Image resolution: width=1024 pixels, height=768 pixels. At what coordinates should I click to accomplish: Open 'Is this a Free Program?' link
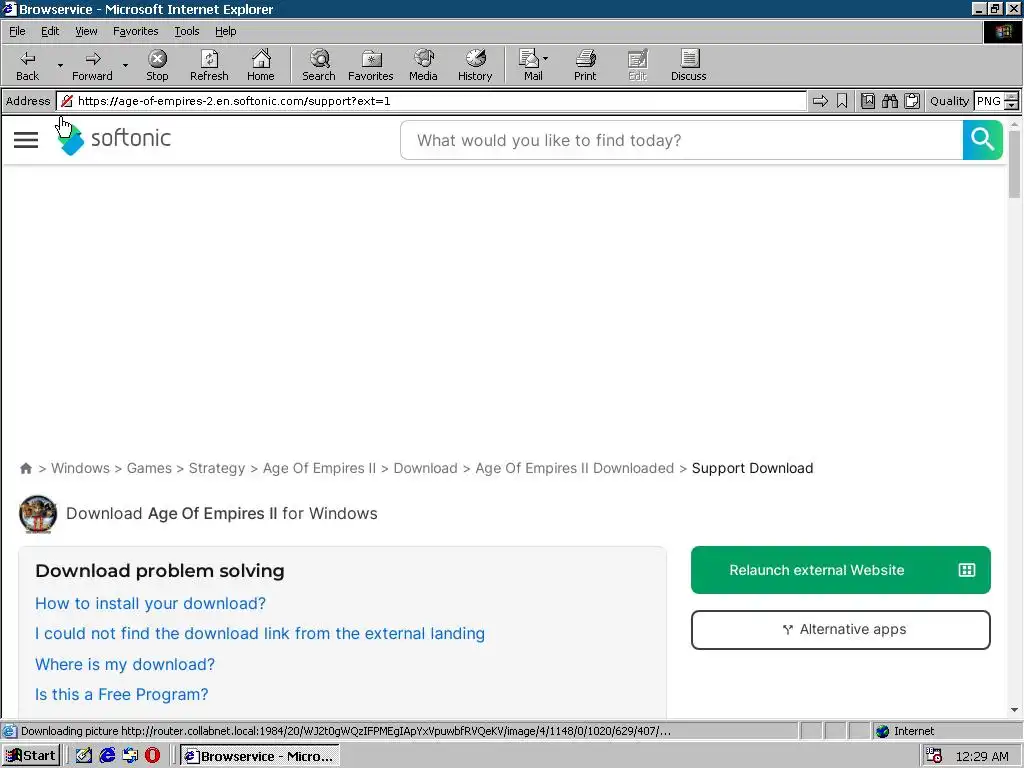point(121,694)
